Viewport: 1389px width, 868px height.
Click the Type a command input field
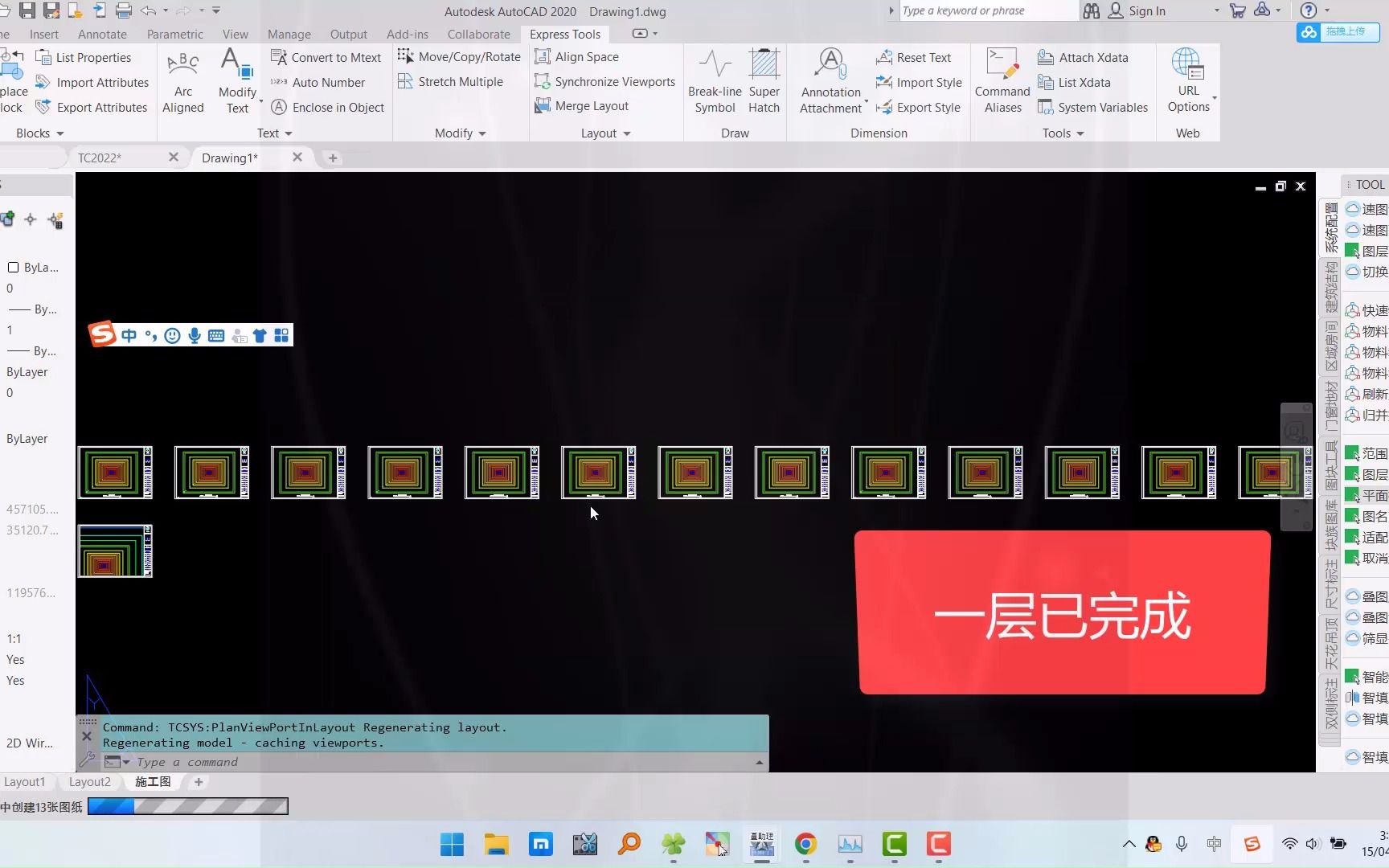coord(322,761)
